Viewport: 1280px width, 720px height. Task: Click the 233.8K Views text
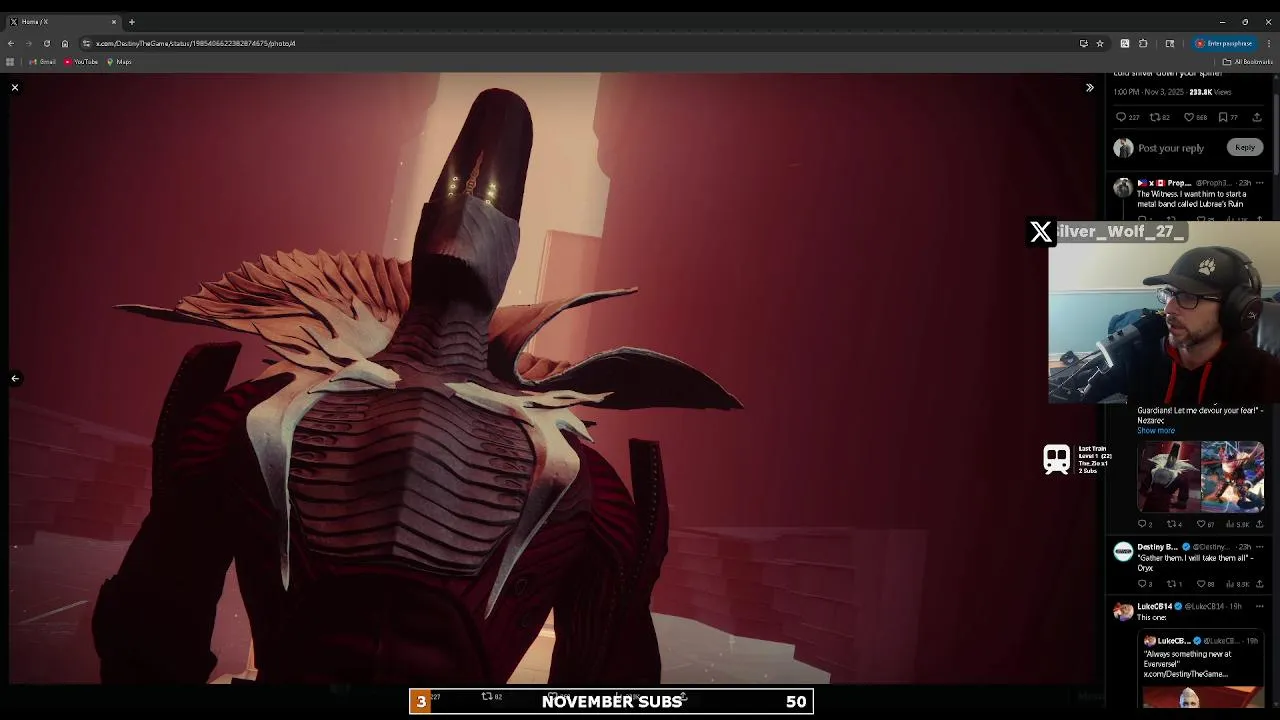coord(1209,92)
